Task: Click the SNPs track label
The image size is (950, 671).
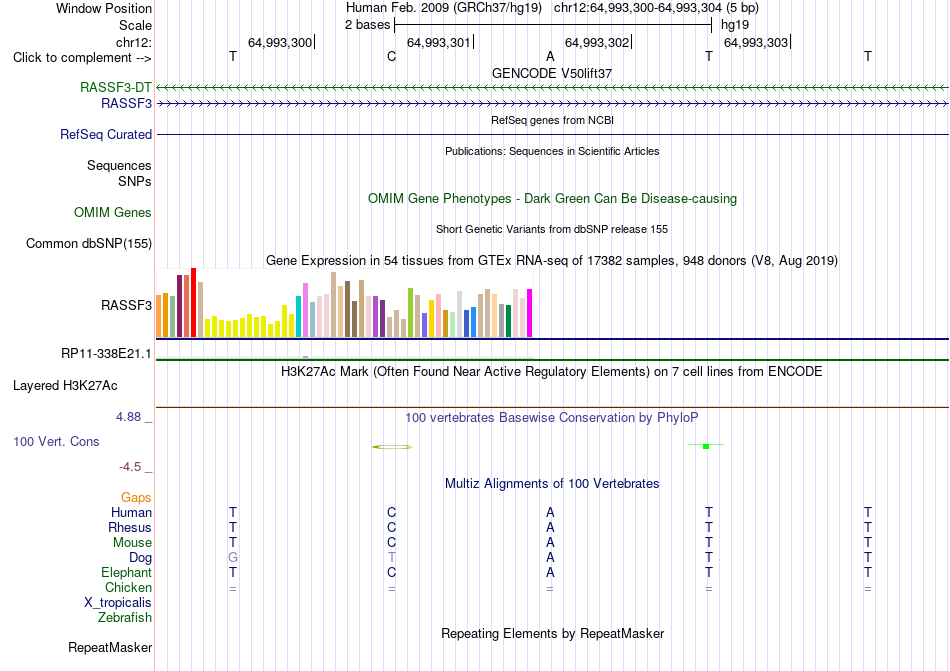Action: pyautogui.click(x=135, y=181)
